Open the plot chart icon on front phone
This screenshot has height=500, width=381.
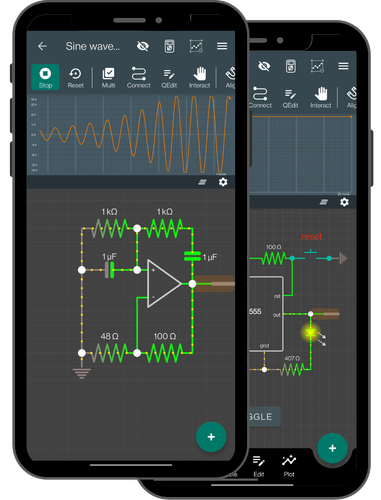click(x=196, y=46)
